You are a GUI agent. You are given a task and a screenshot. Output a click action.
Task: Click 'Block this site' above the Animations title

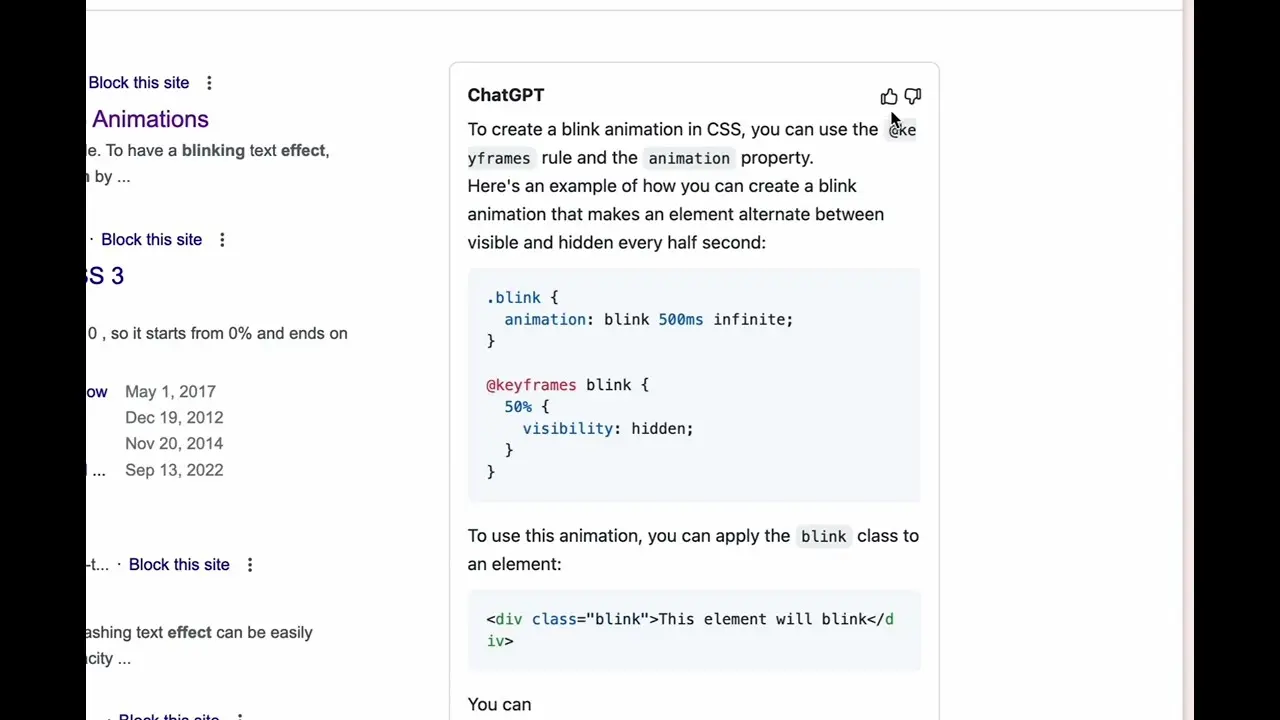138,83
